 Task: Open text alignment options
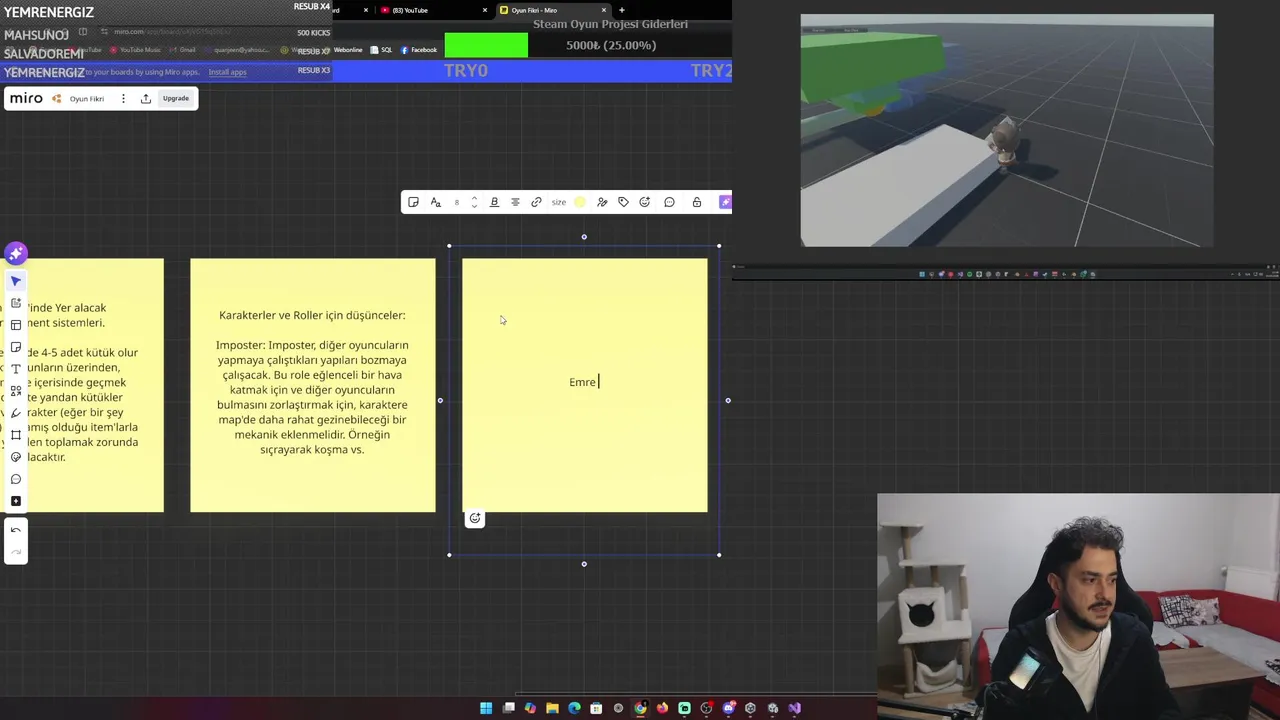pos(515,202)
